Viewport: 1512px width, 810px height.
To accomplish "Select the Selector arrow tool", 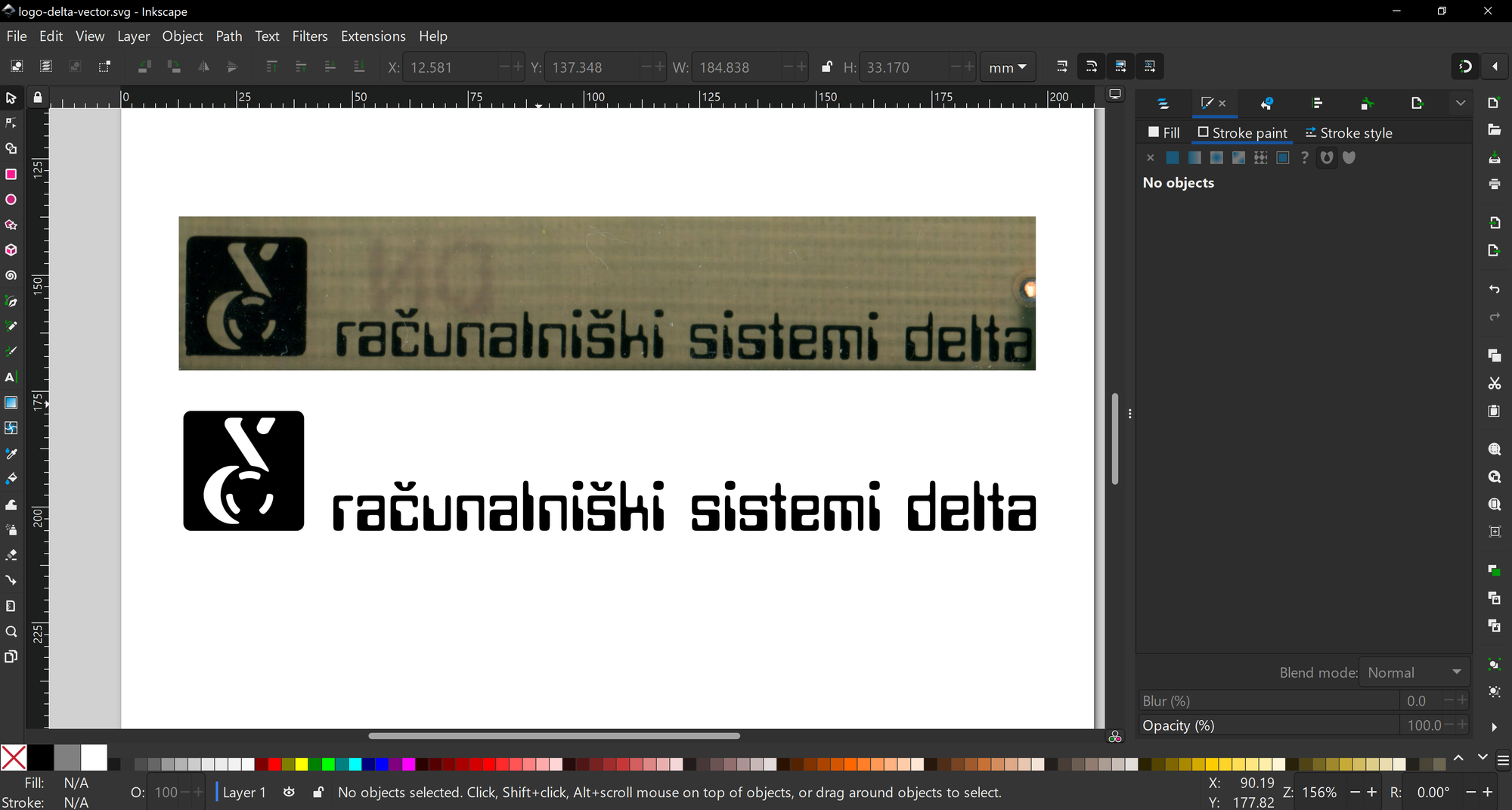I will [x=11, y=98].
